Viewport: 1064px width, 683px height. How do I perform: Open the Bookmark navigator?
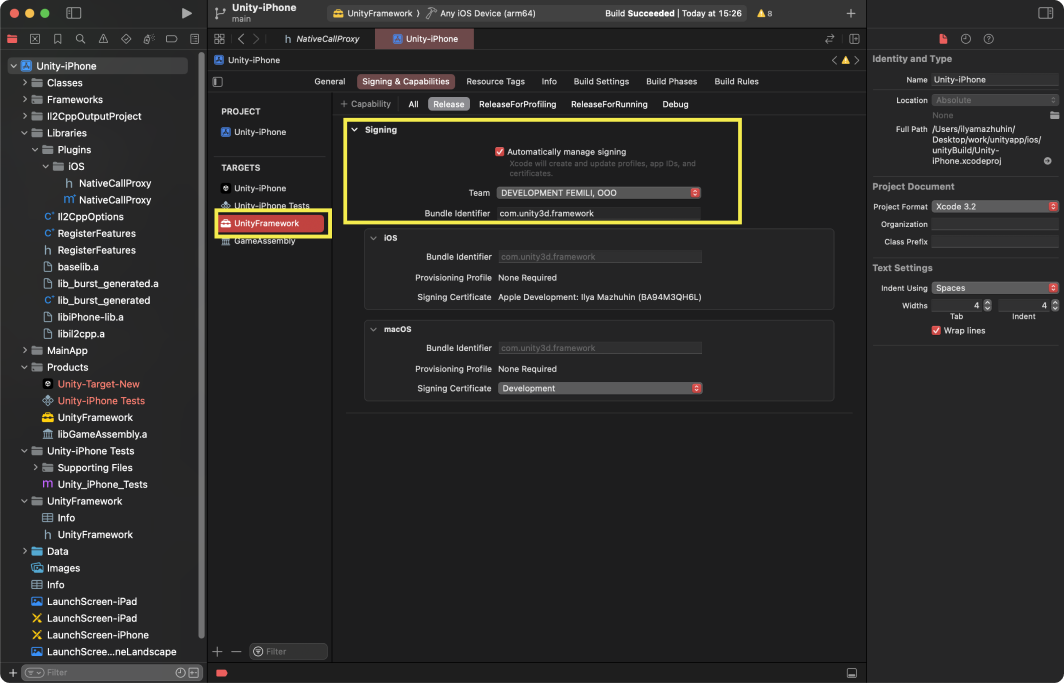click(58, 39)
